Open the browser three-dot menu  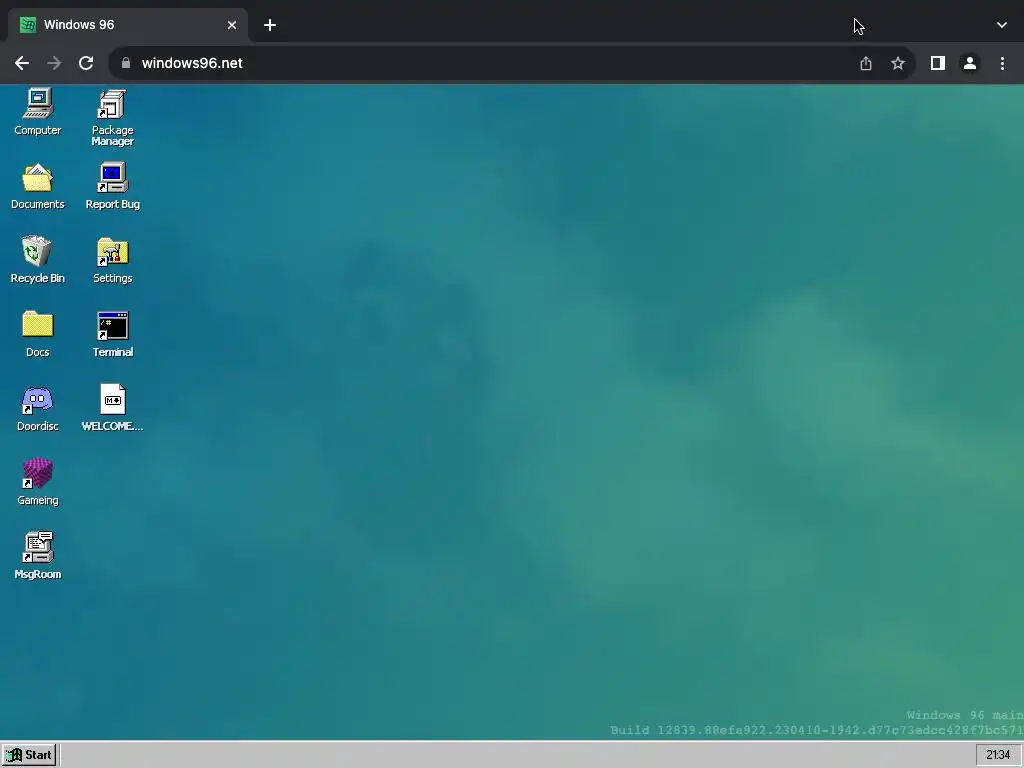(x=1002, y=63)
